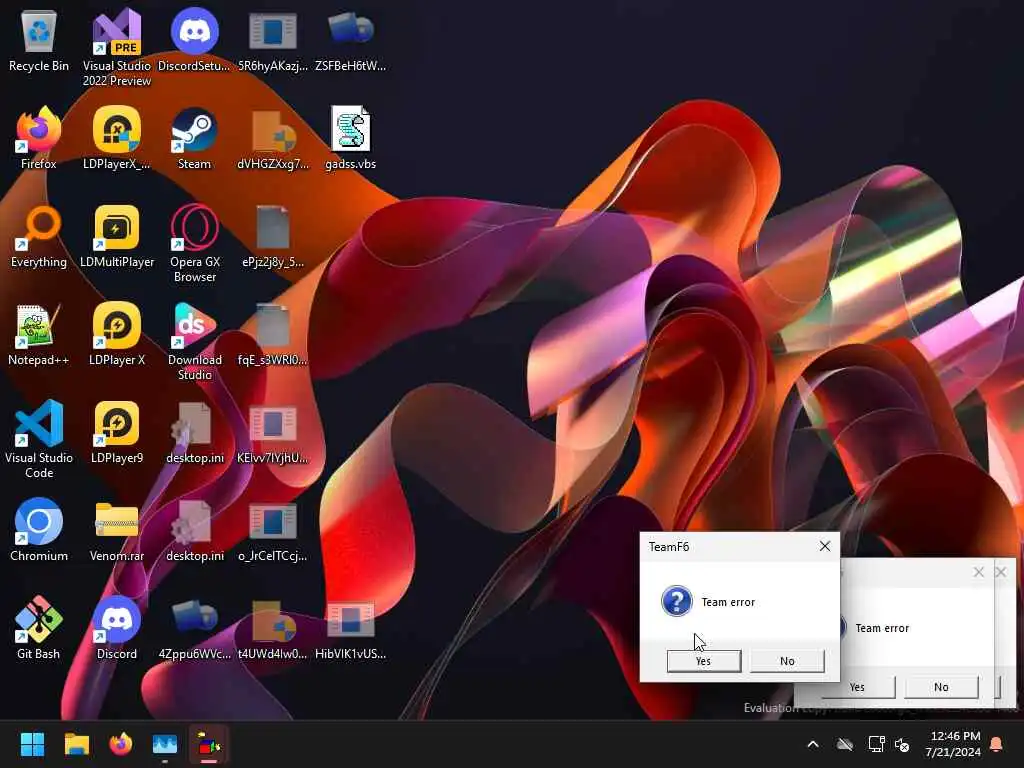Screen dimensions: 1024x768
Task: Open the Windows Start menu
Action: pyautogui.click(x=33, y=744)
